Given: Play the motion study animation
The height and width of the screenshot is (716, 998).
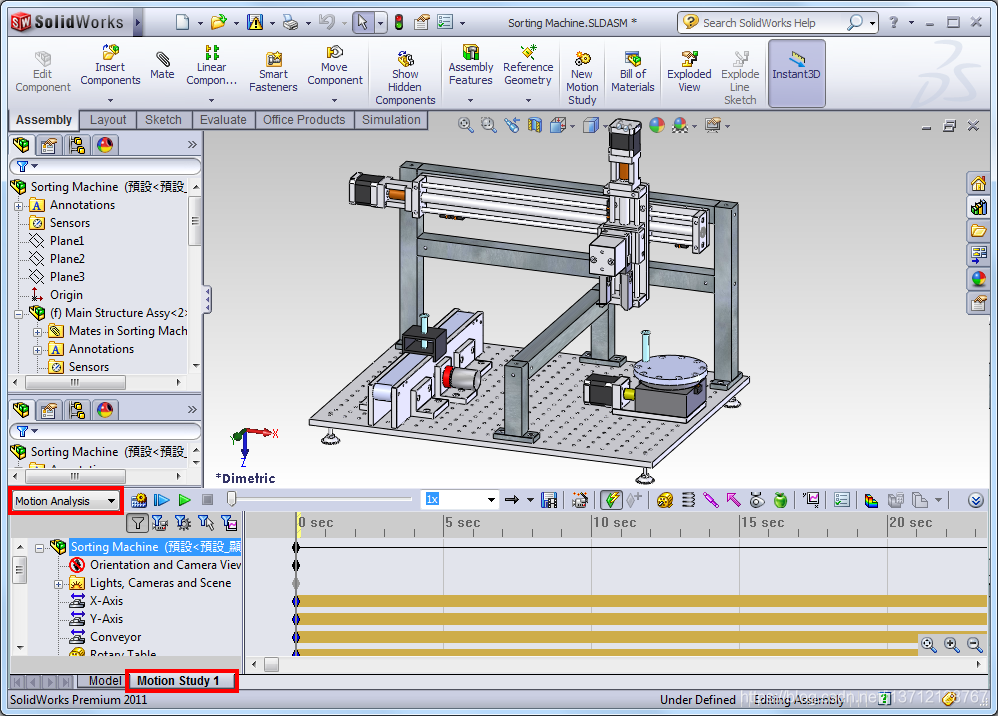Looking at the screenshot, I should (x=185, y=501).
